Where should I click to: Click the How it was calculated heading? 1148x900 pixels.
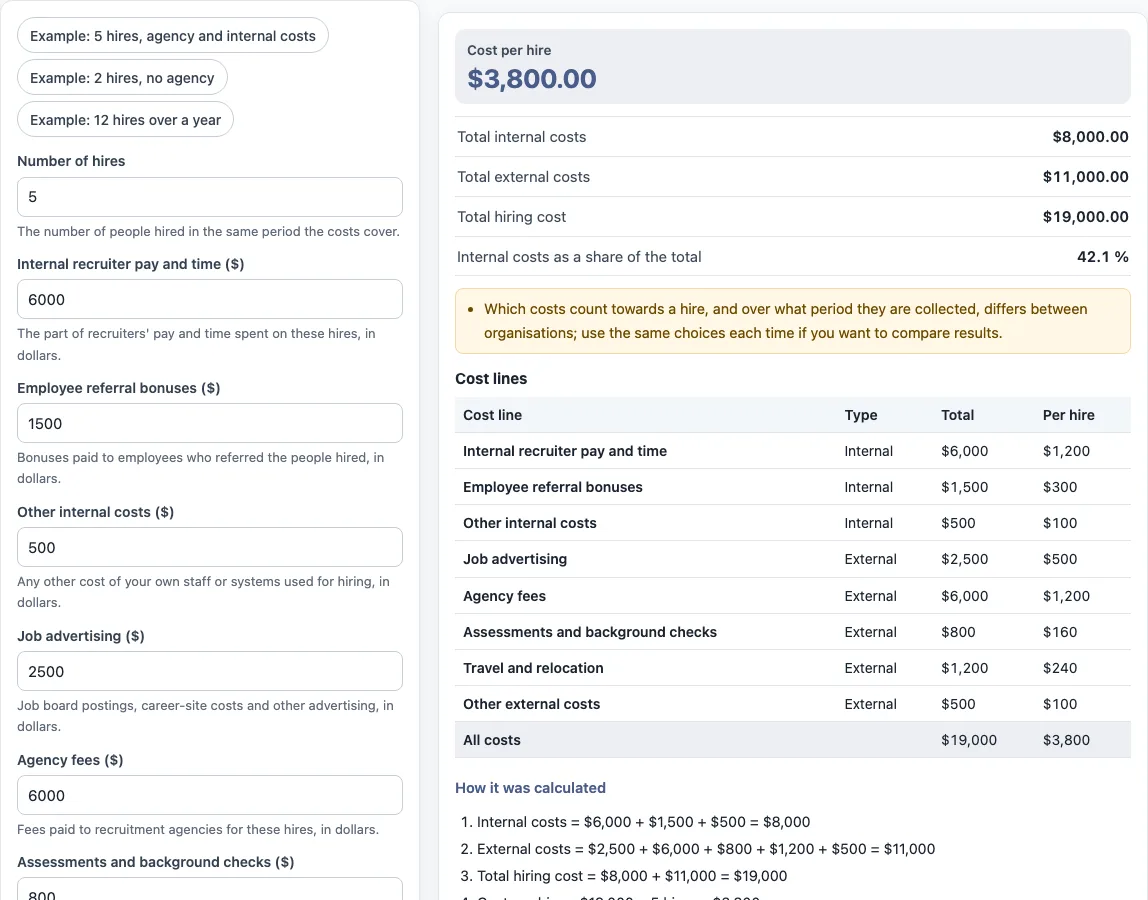(531, 788)
